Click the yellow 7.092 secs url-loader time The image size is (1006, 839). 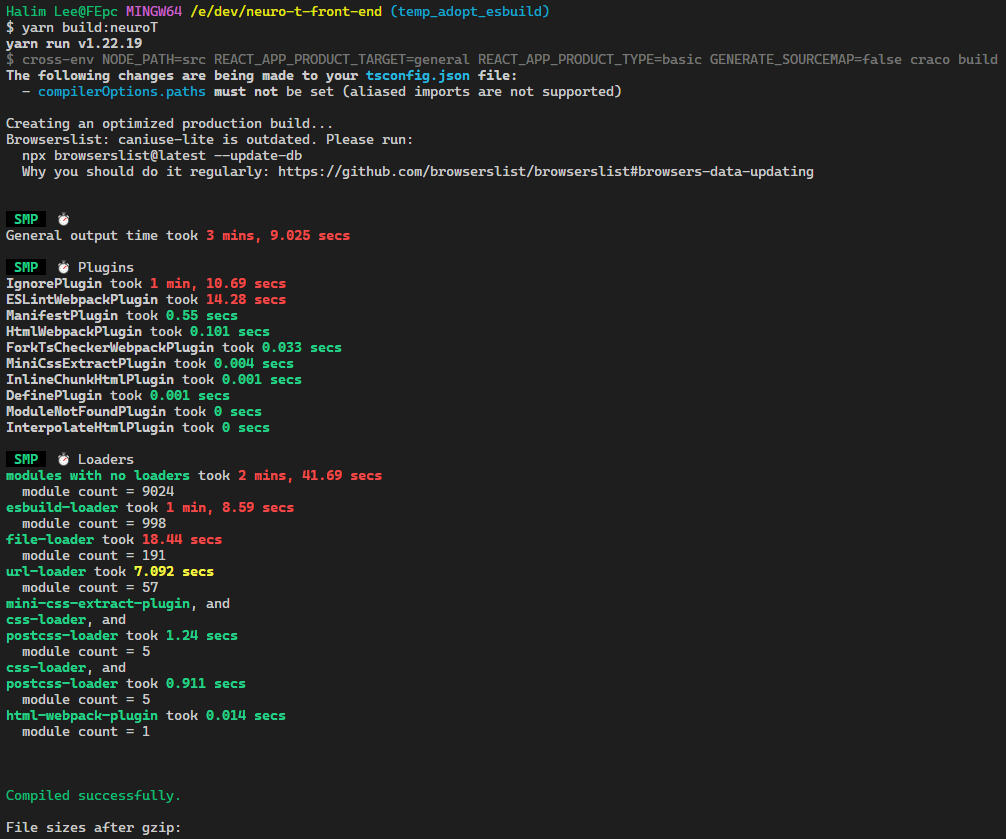[173, 572]
